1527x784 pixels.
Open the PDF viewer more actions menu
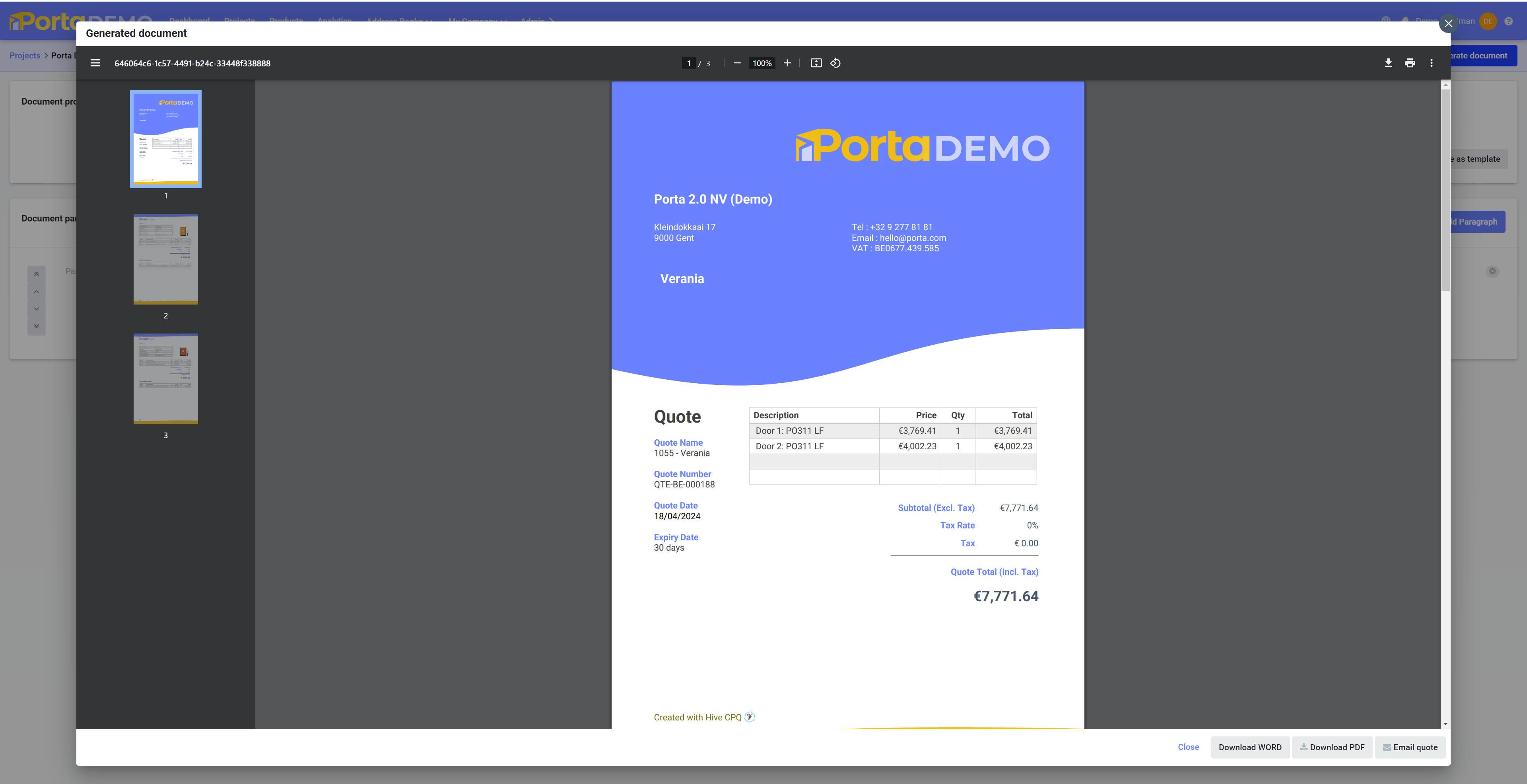coord(1432,63)
